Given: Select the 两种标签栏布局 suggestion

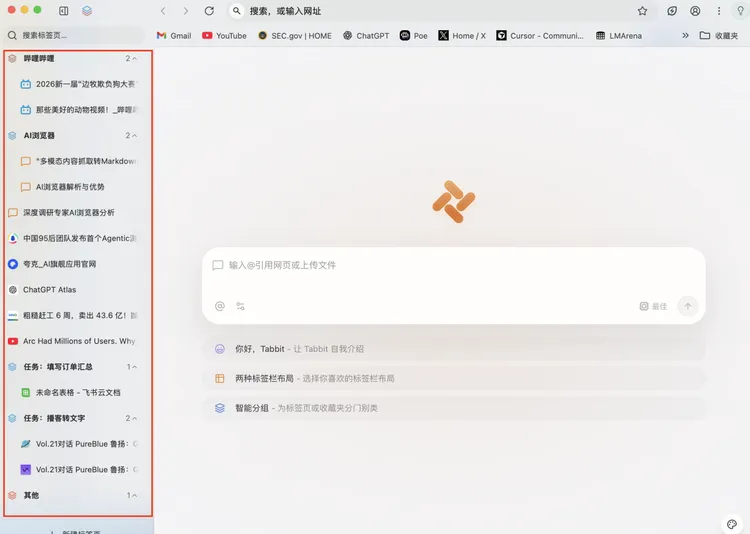Looking at the screenshot, I should tap(264, 379).
